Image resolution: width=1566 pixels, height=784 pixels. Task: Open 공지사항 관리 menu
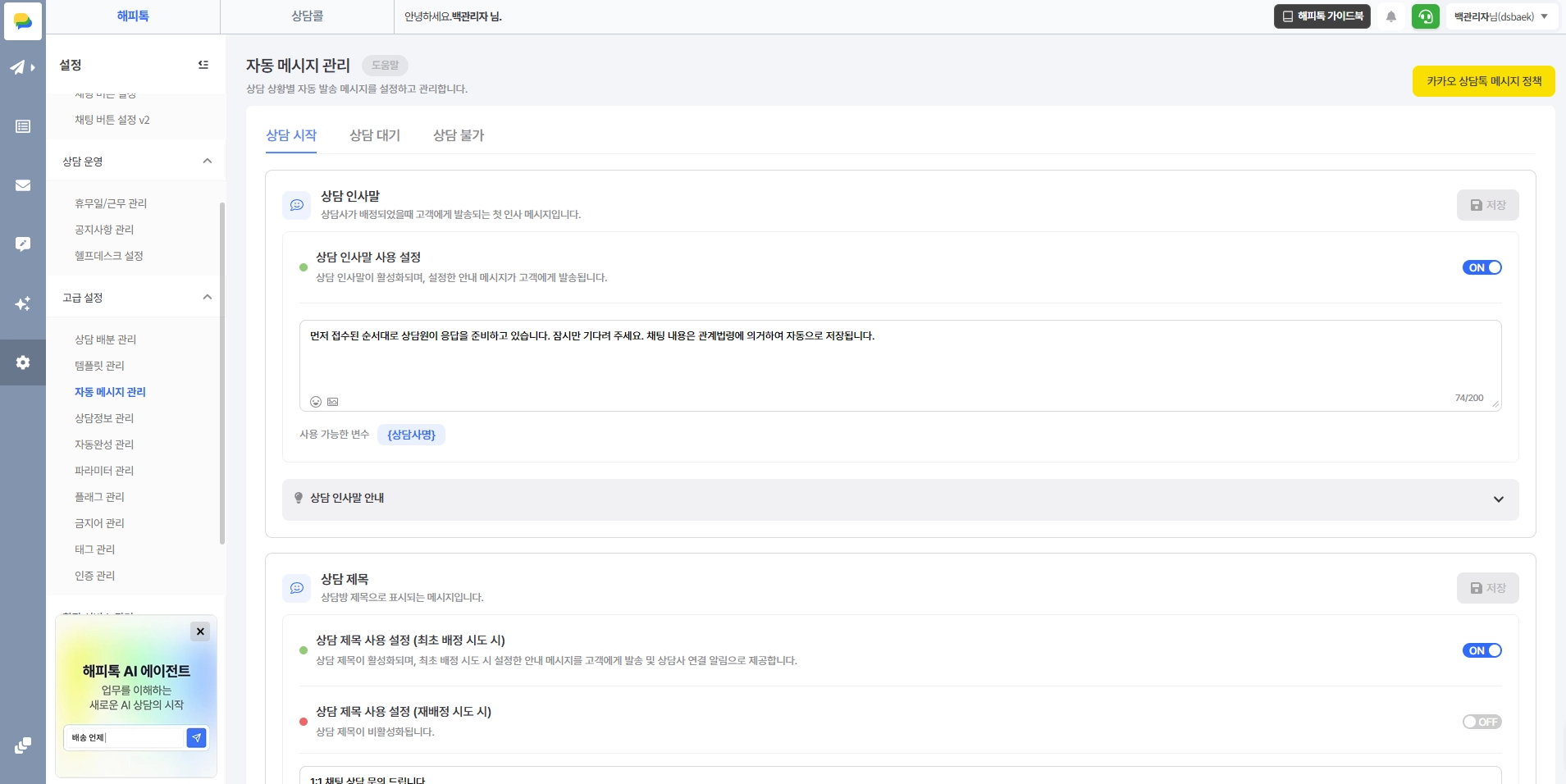coord(104,230)
